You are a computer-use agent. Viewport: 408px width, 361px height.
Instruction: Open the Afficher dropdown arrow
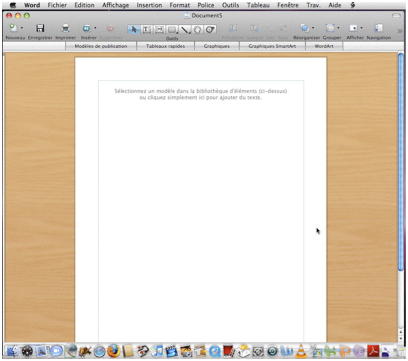click(361, 28)
